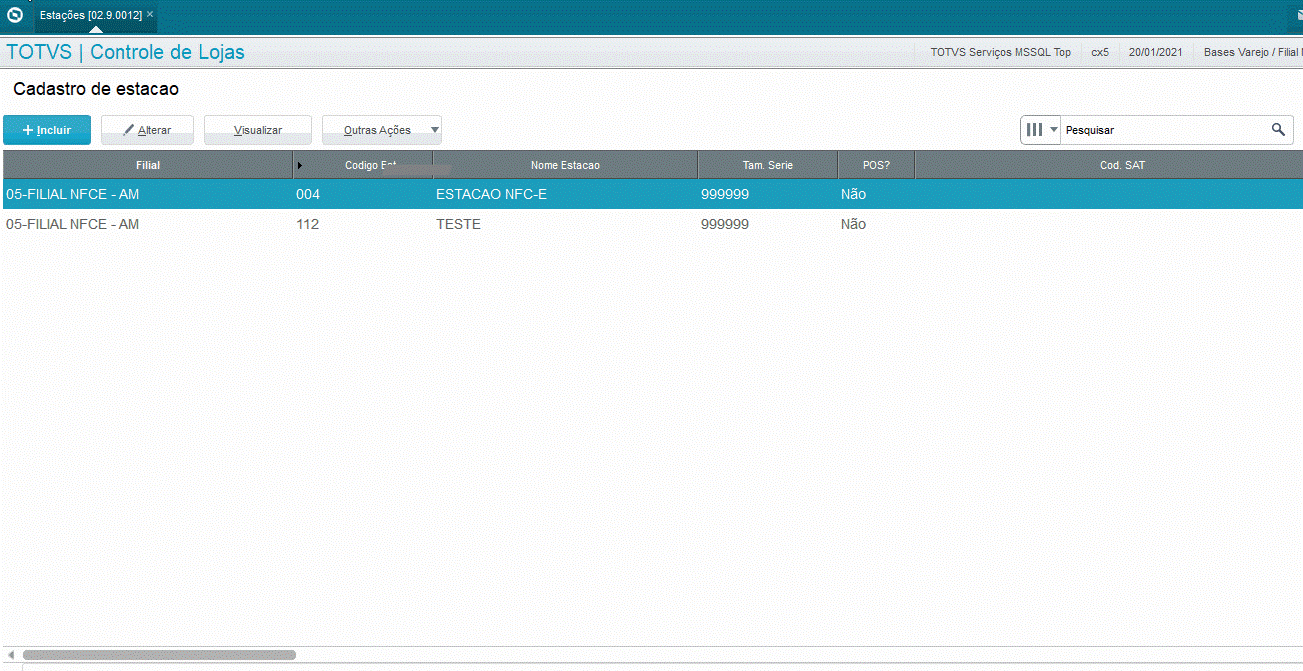Close the Estações [02.9.0012] tab
The image size is (1303, 671).
coord(150,15)
